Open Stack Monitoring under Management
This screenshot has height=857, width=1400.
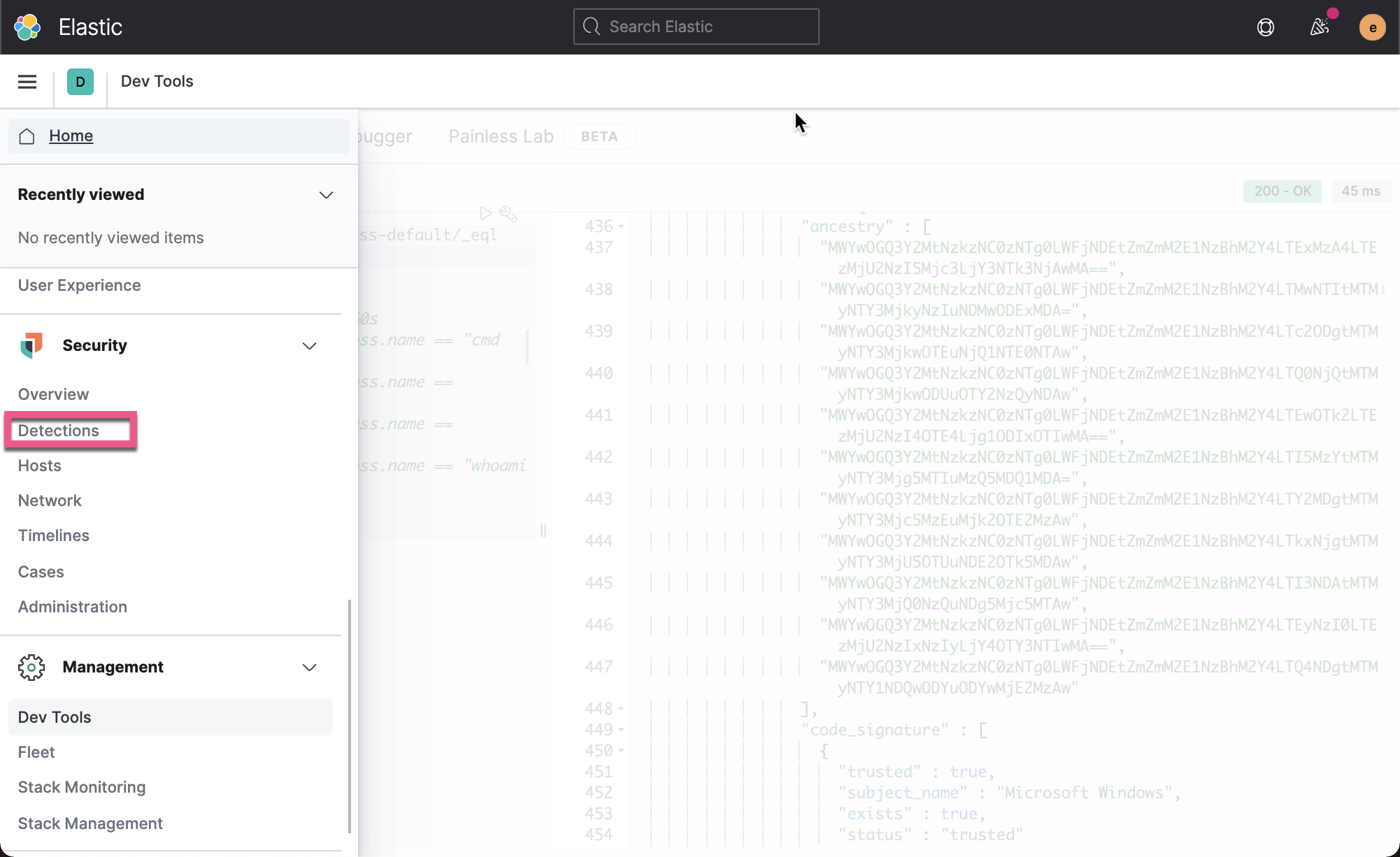(x=81, y=787)
